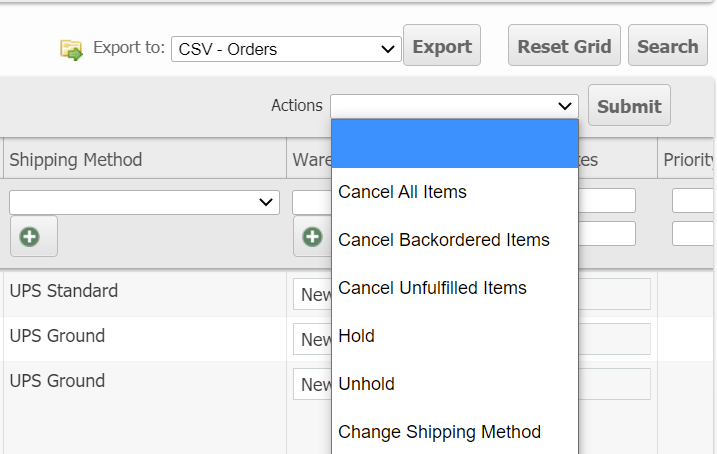This screenshot has height=454, width=717.
Task: Click the Shipping Method column header
Action: coord(76,160)
